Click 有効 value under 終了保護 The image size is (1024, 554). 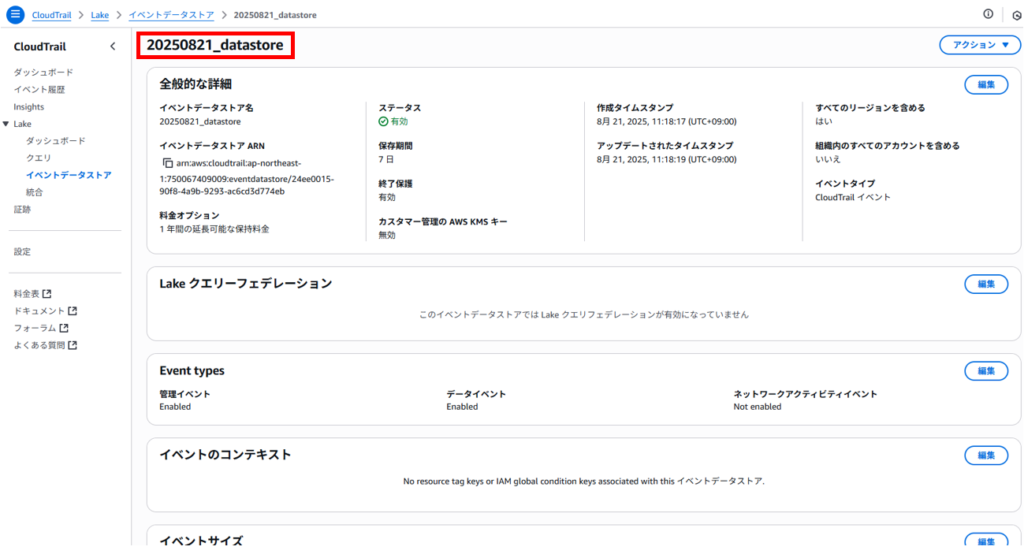coord(387,197)
